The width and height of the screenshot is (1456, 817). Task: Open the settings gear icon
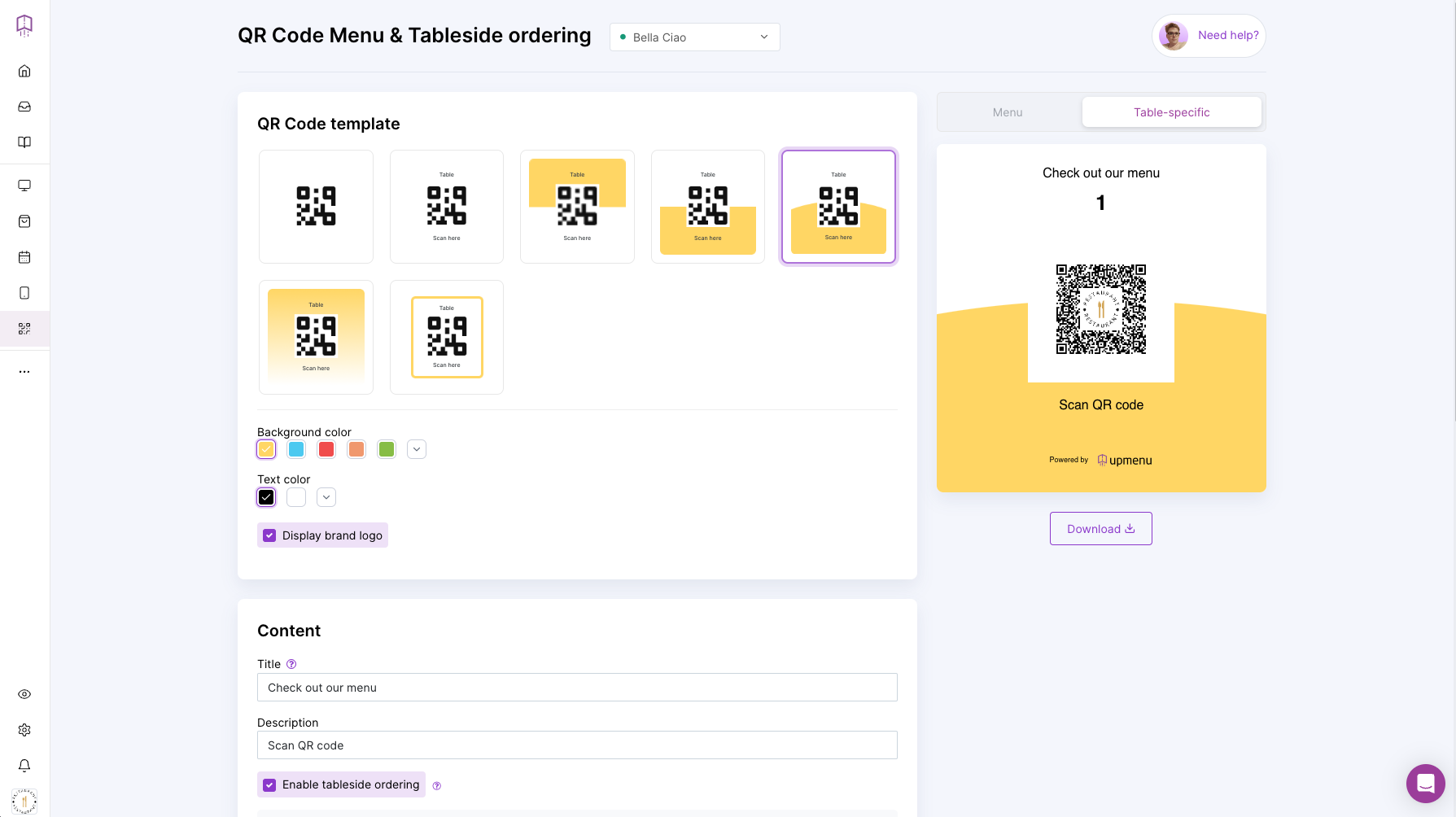(x=24, y=730)
